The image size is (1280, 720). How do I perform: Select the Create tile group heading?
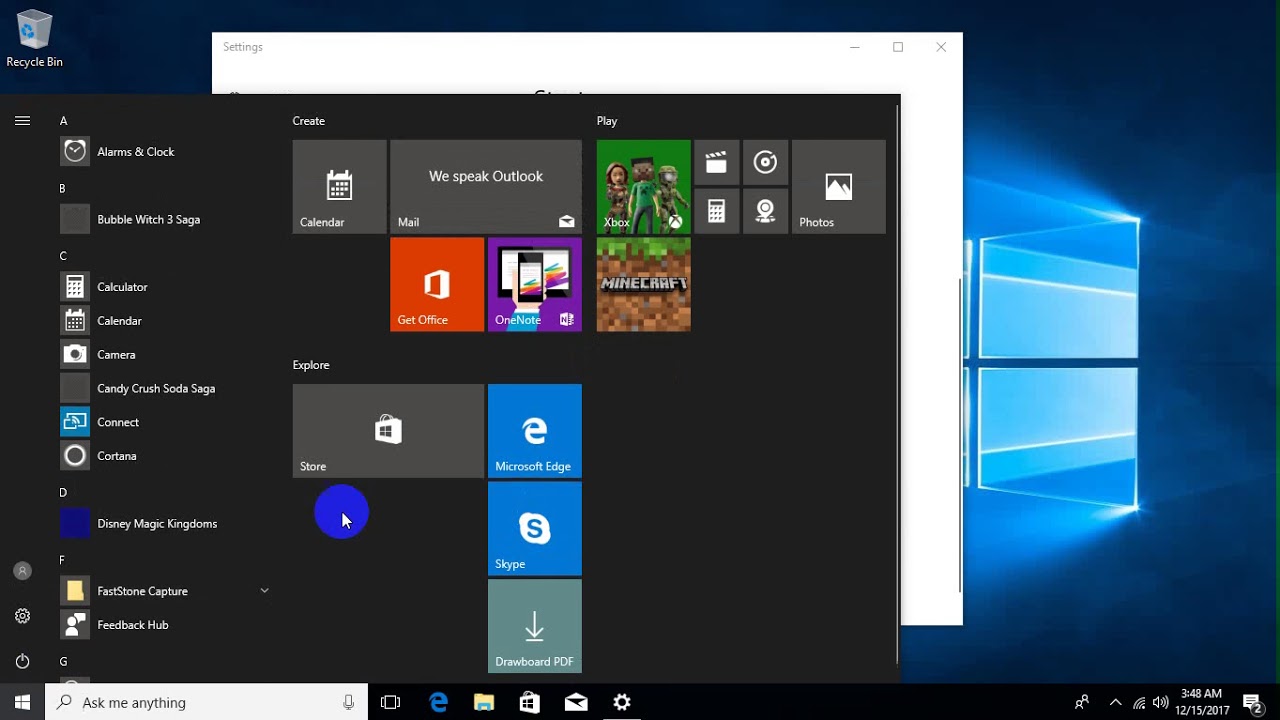click(x=309, y=121)
